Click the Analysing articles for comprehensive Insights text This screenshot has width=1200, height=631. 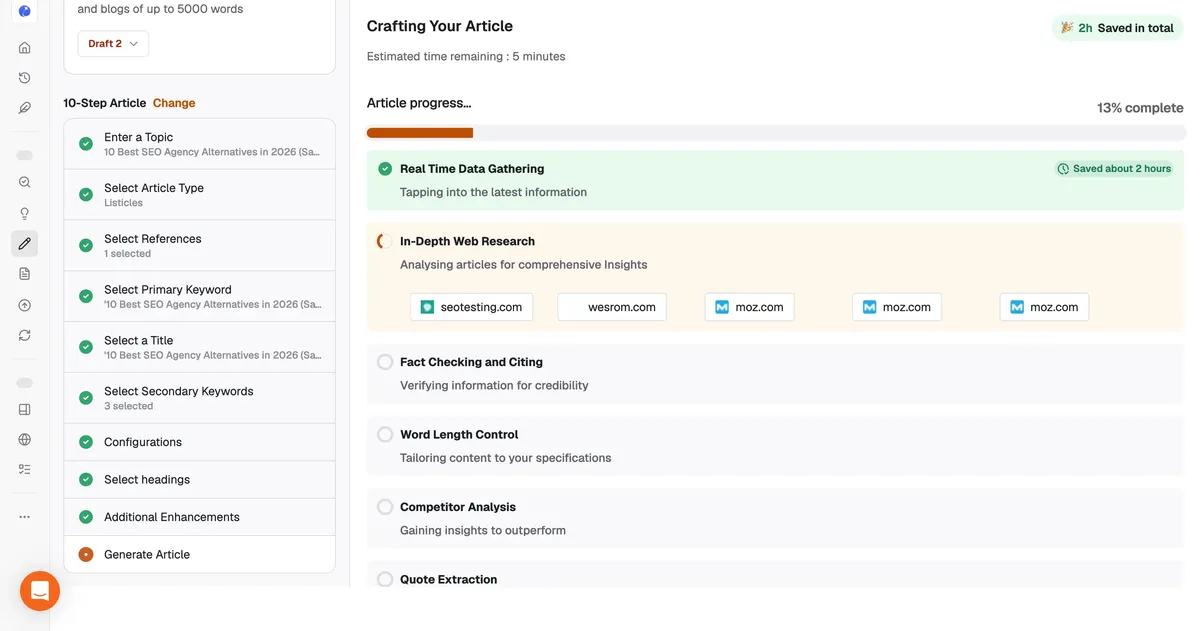coord(523,265)
